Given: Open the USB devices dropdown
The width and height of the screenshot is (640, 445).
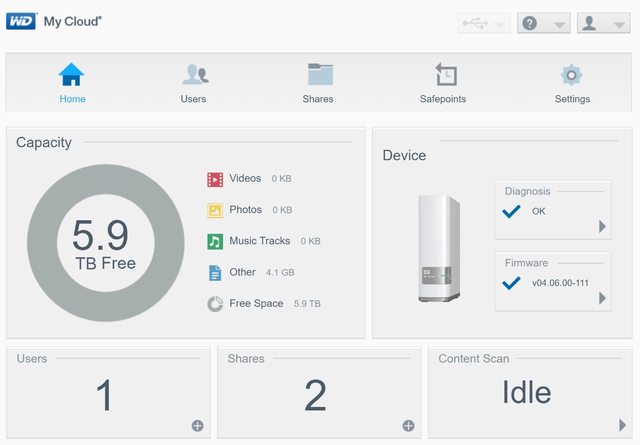Looking at the screenshot, I should tap(483, 23).
